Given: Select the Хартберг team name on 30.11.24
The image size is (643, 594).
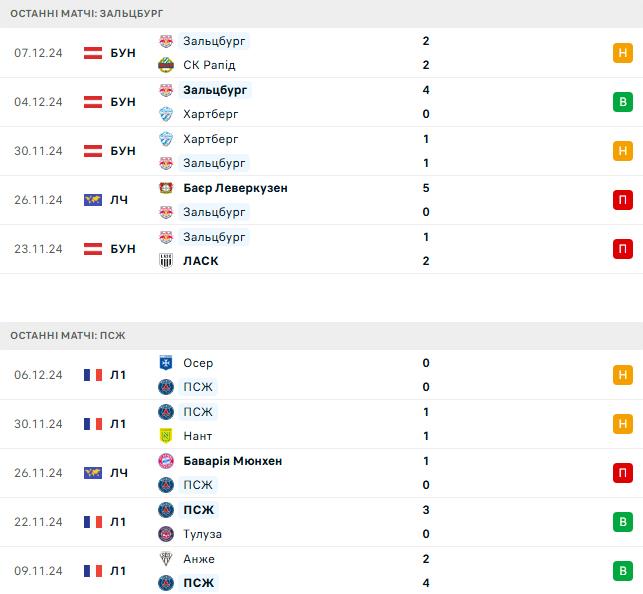Looking at the screenshot, I should [210, 139].
